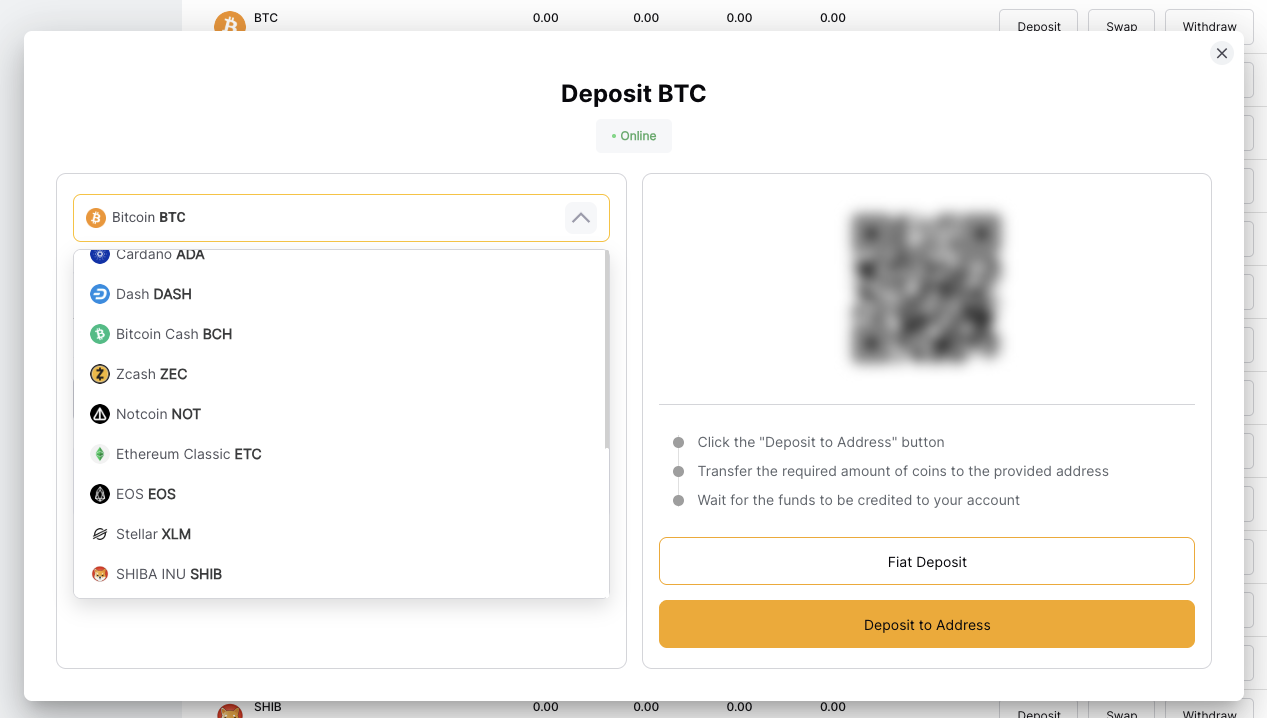
Task: Click the Cardano ADA coin icon
Action: pos(98,254)
